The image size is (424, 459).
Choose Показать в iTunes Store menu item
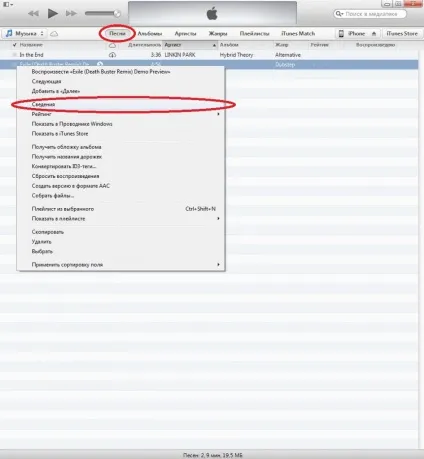[x=121, y=133]
